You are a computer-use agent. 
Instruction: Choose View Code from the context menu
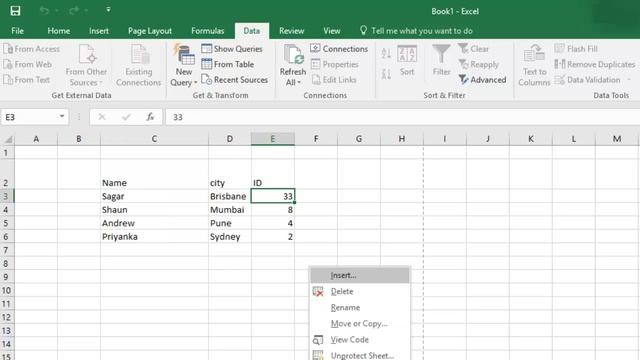360,339
